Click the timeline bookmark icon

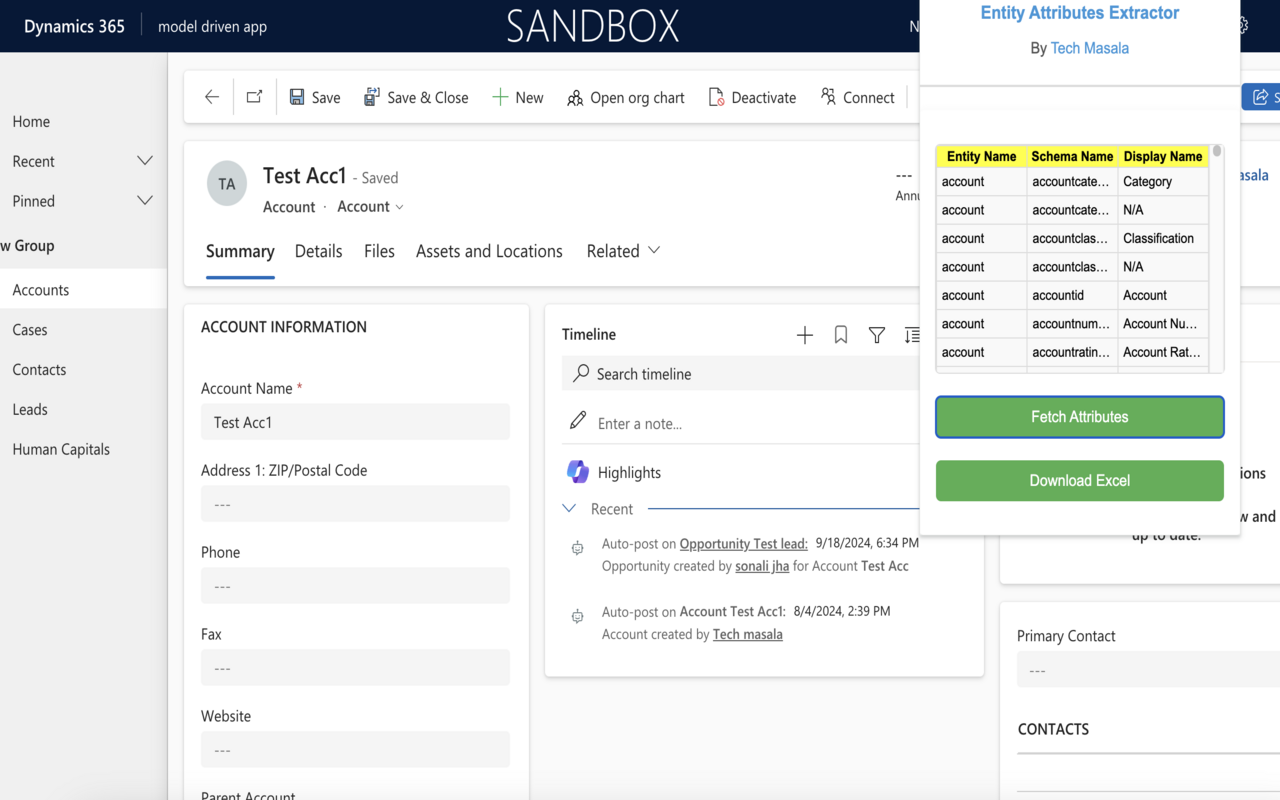point(841,335)
